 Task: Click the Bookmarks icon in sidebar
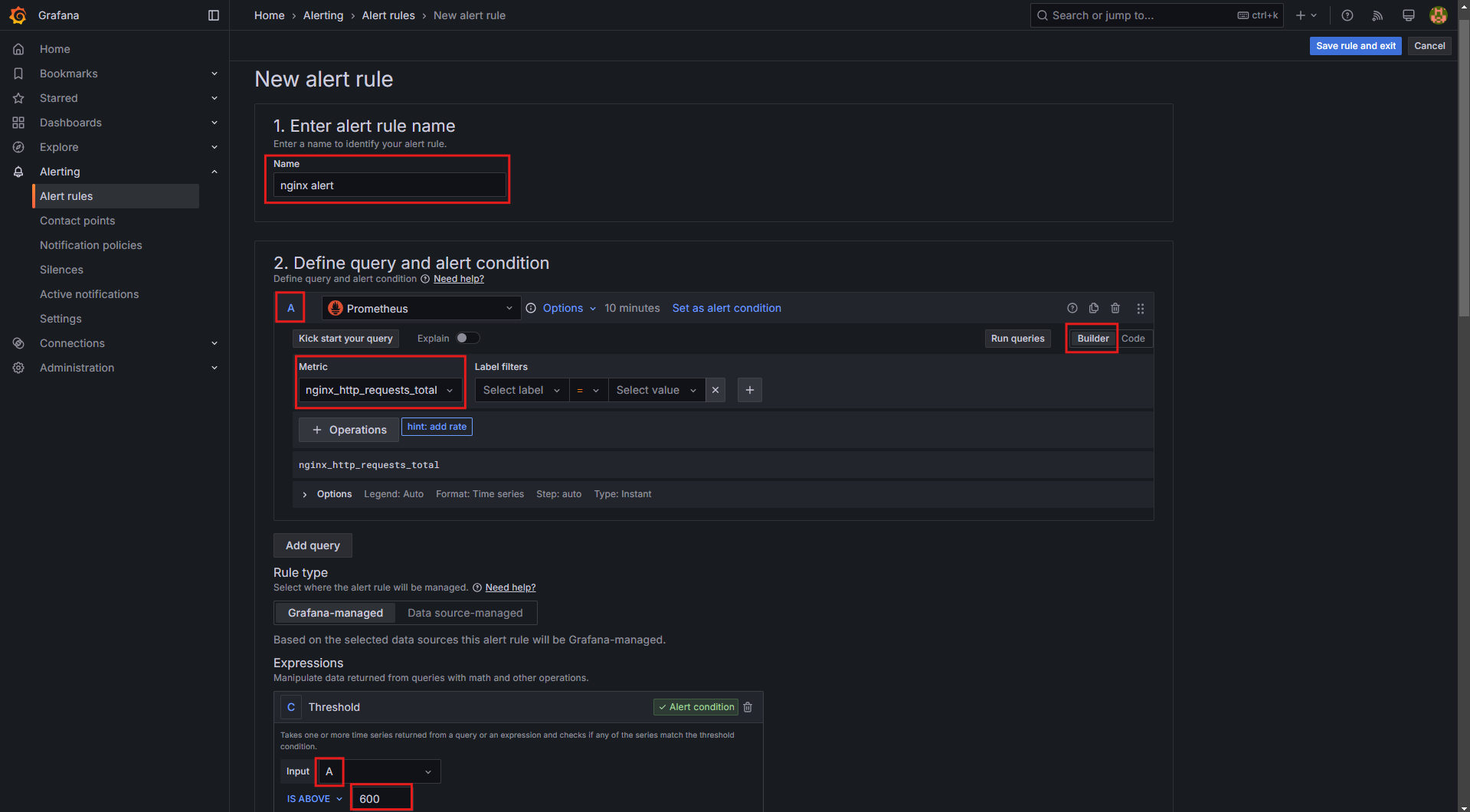click(x=18, y=74)
